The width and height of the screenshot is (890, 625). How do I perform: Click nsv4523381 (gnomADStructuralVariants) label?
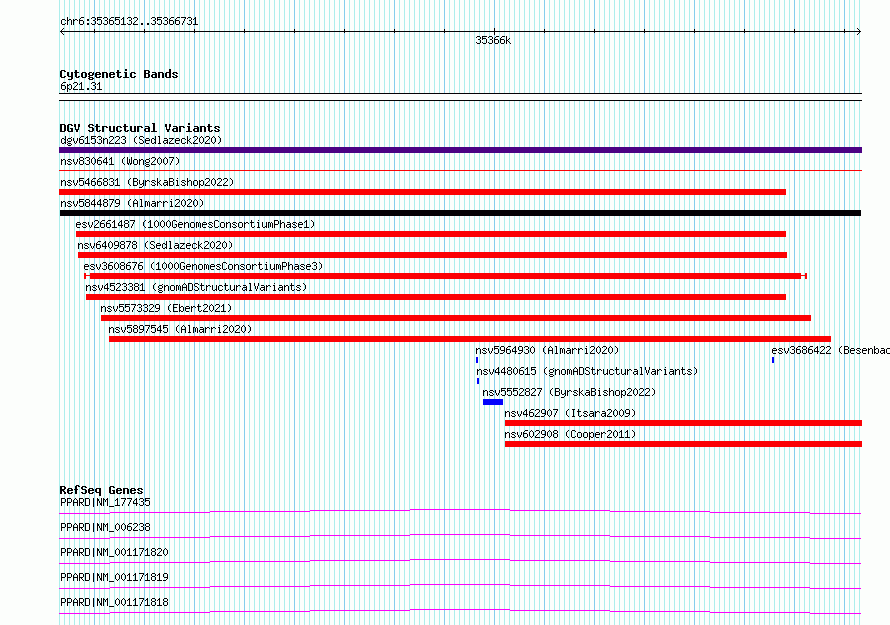pos(196,287)
